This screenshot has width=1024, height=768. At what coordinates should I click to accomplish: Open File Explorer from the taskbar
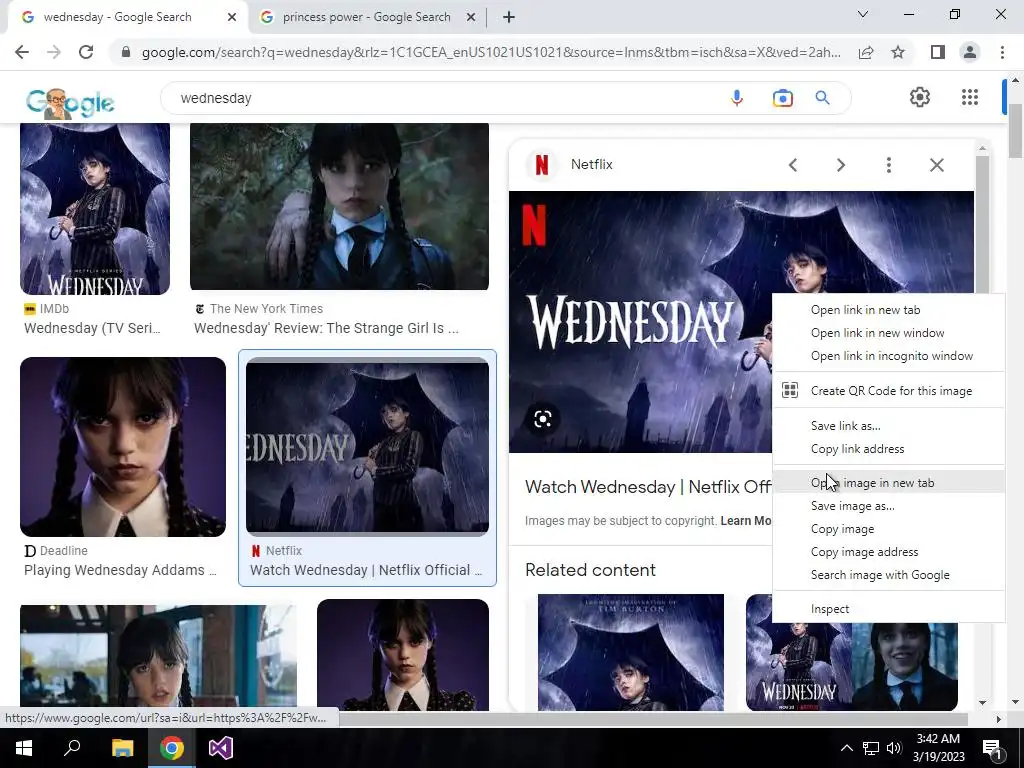tap(122, 748)
